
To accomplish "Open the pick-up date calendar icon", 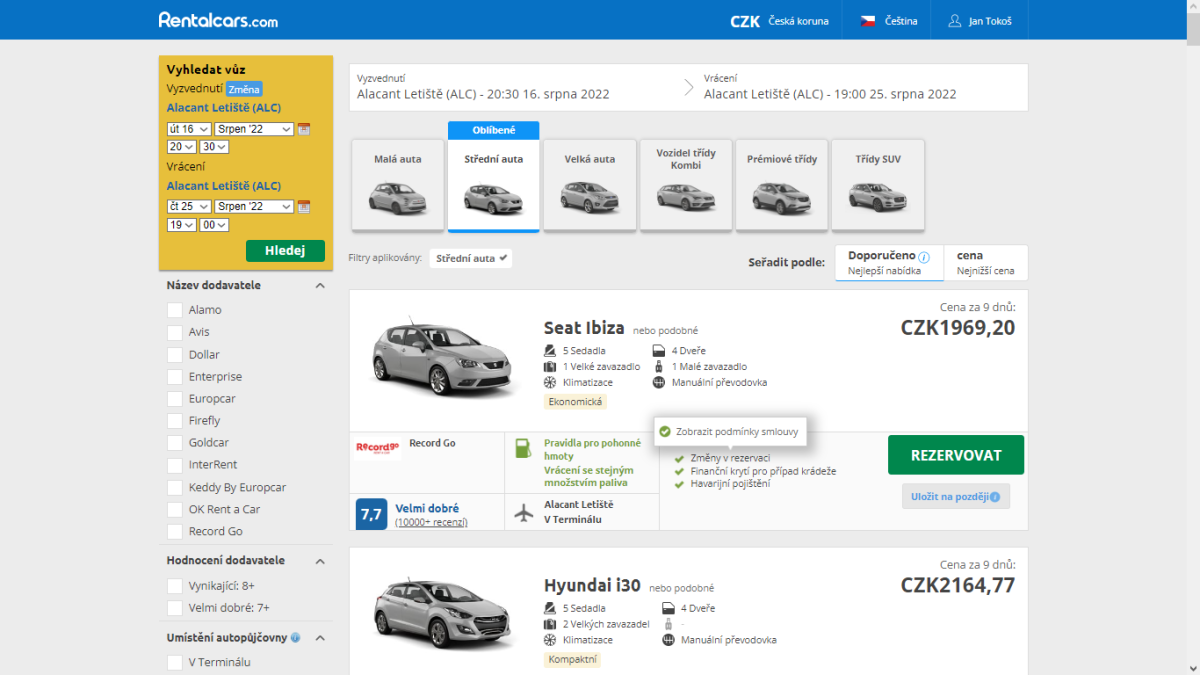I will point(304,129).
